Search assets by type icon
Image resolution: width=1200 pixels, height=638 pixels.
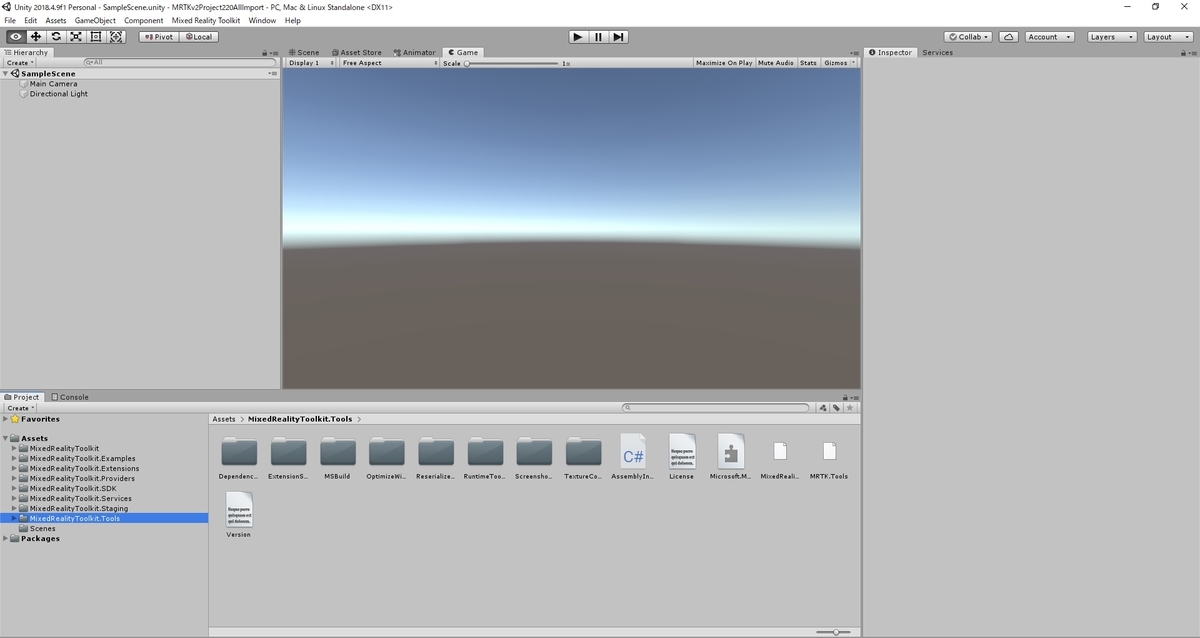click(x=823, y=408)
